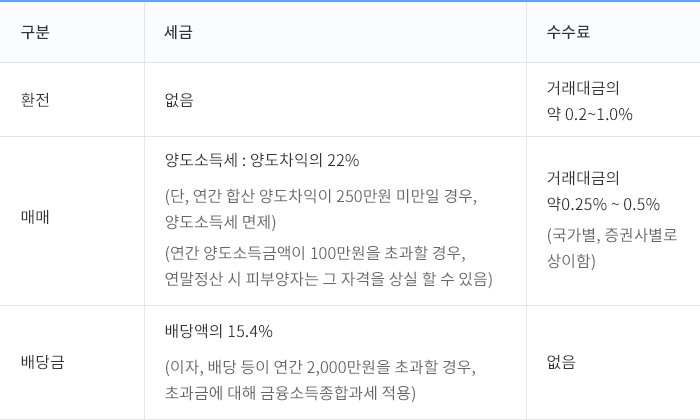
Task: Click the 100만원을 초과할 경우 note line
Action: (x=316, y=253)
